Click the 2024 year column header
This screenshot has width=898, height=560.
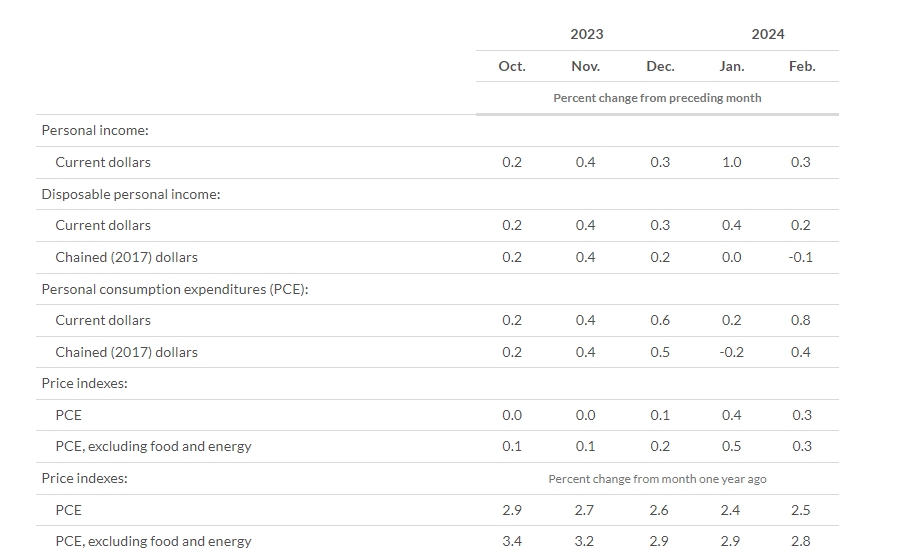pyautogui.click(x=767, y=34)
